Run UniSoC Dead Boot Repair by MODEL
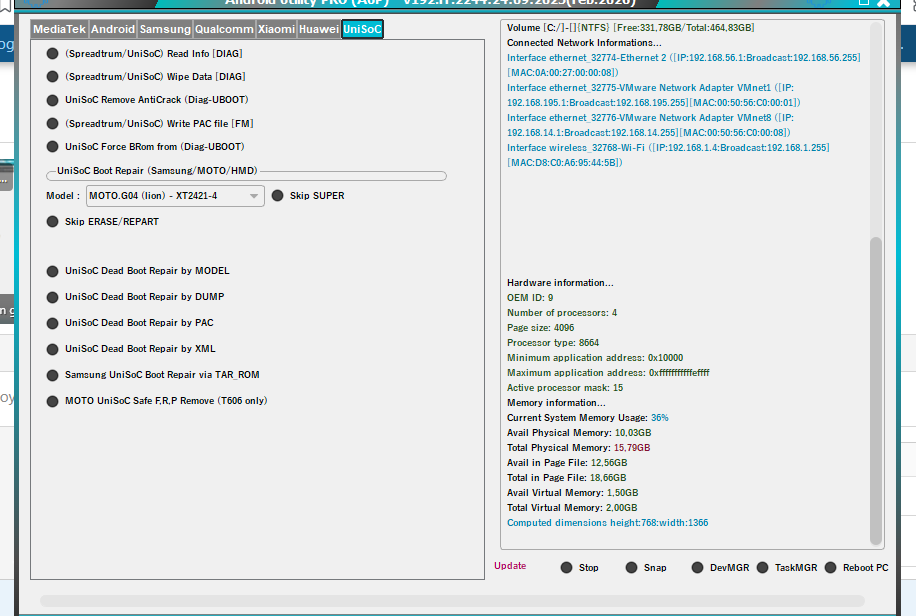 click(138, 271)
